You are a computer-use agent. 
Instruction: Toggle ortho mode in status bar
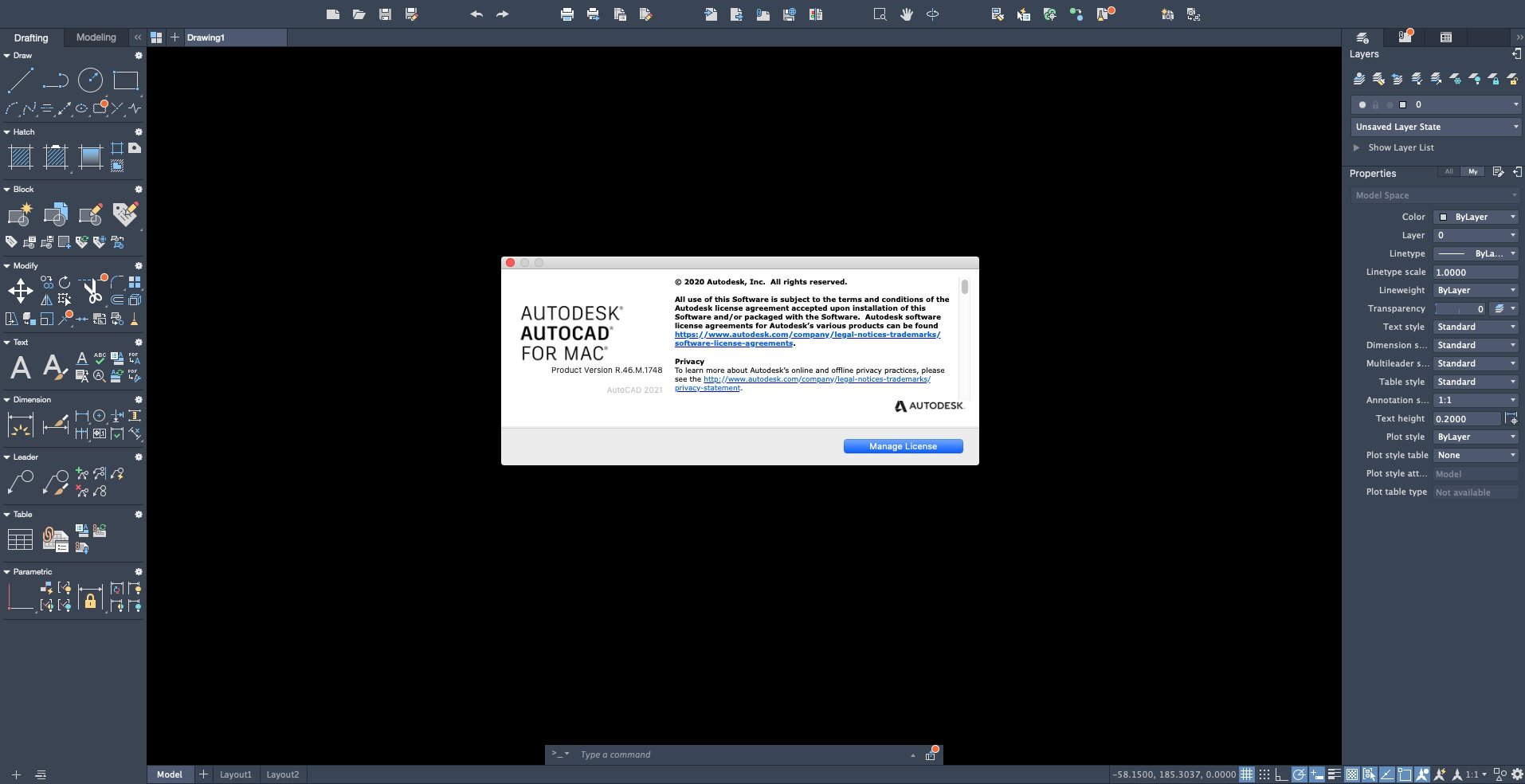[x=1281, y=774]
